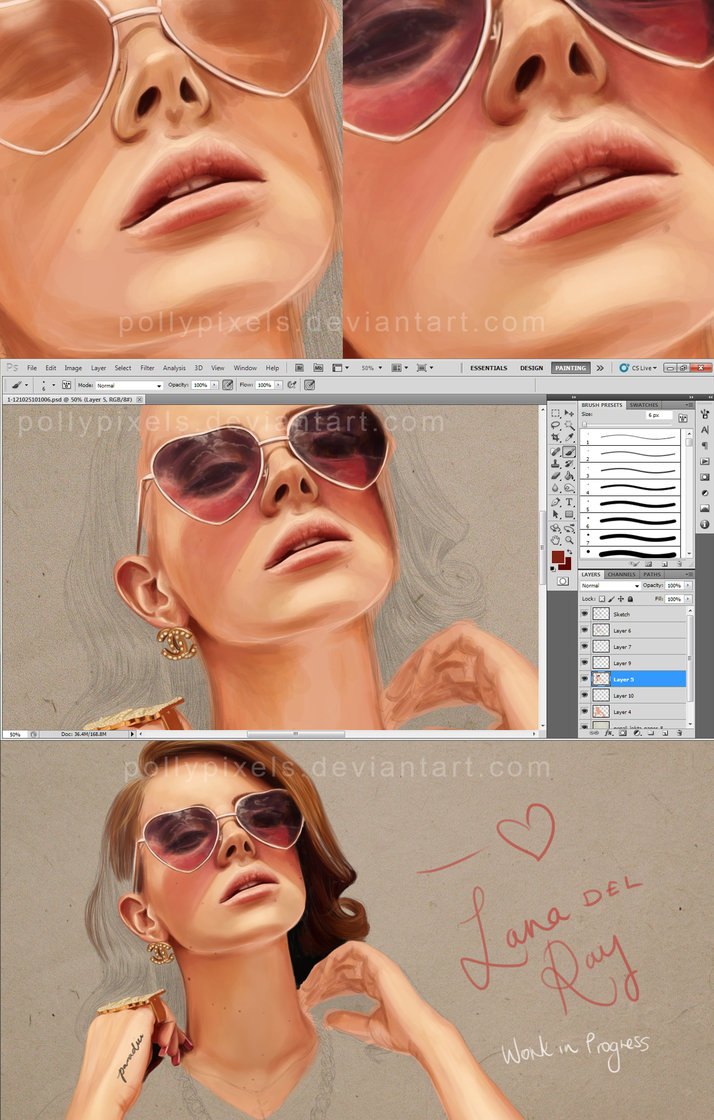714x1120 pixels.
Task: Select the 3D Camera Rotate tool
Action: point(569,528)
